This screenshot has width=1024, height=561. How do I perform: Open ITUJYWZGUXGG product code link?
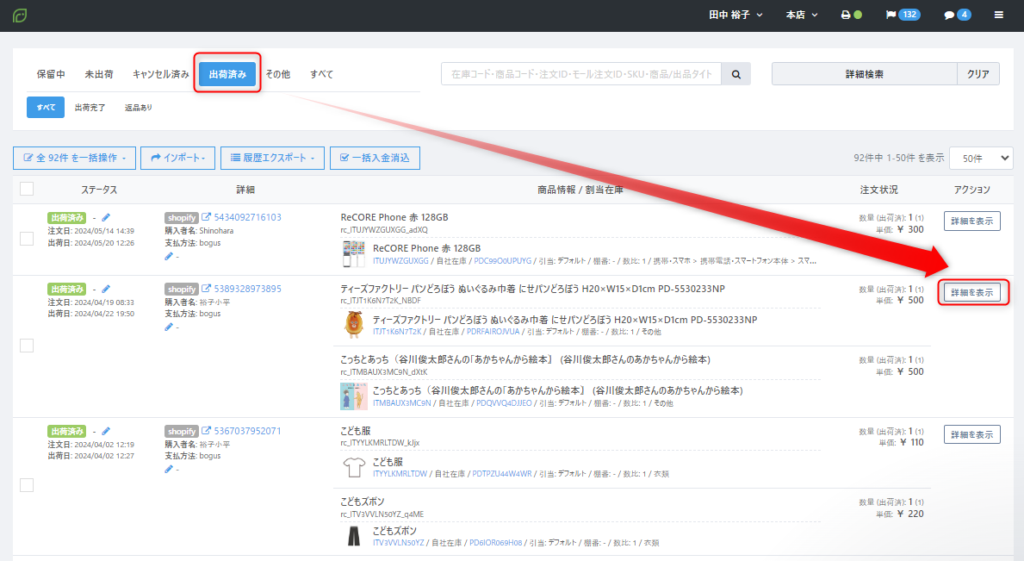tap(400, 261)
